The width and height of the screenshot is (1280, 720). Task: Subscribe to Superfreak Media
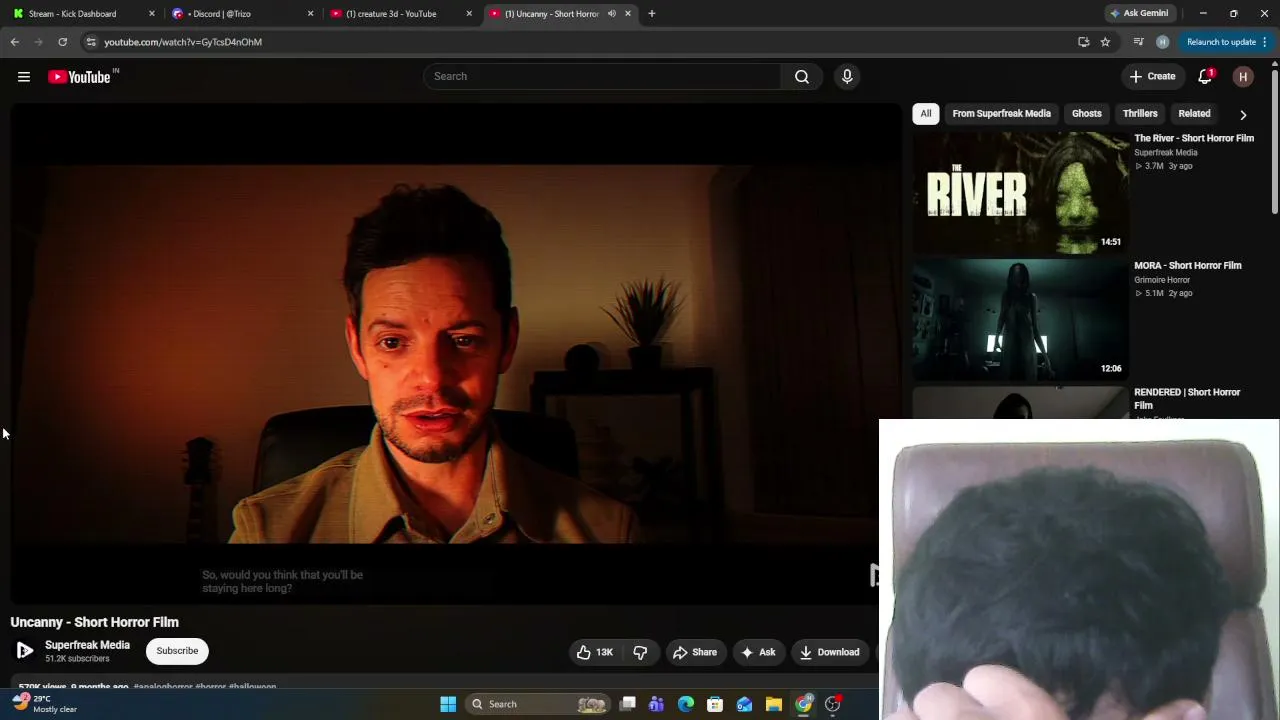pos(177,651)
